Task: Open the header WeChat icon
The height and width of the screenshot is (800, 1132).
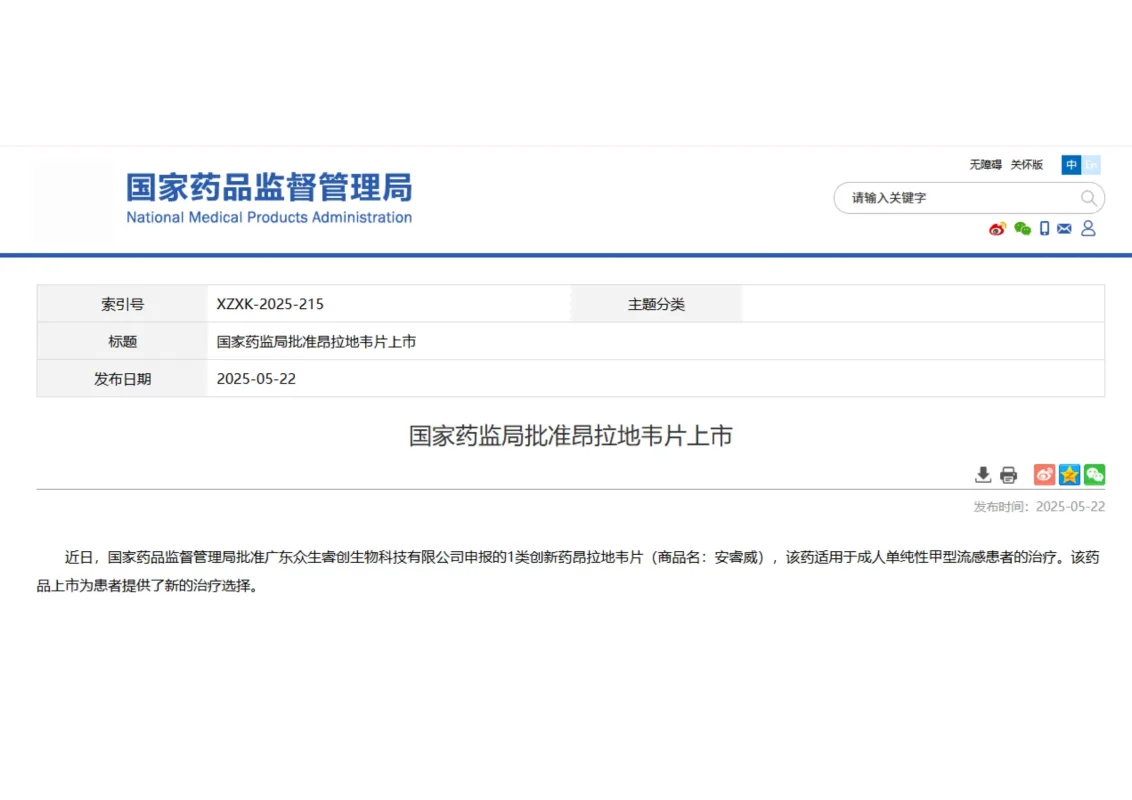Action: (1022, 229)
